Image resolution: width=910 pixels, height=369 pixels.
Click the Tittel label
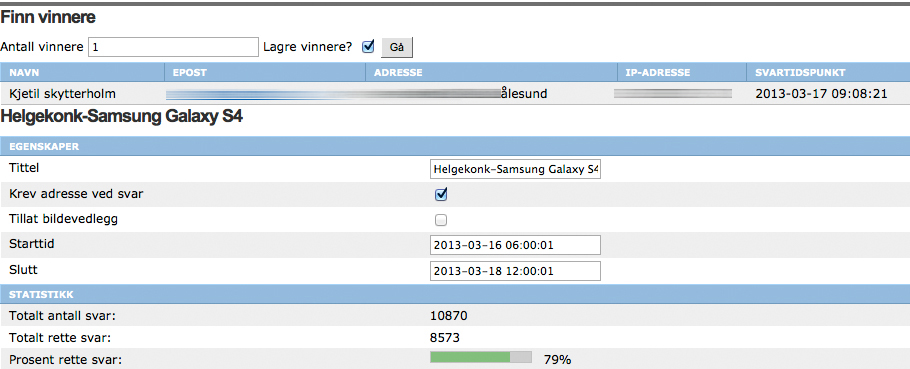tap(25, 168)
